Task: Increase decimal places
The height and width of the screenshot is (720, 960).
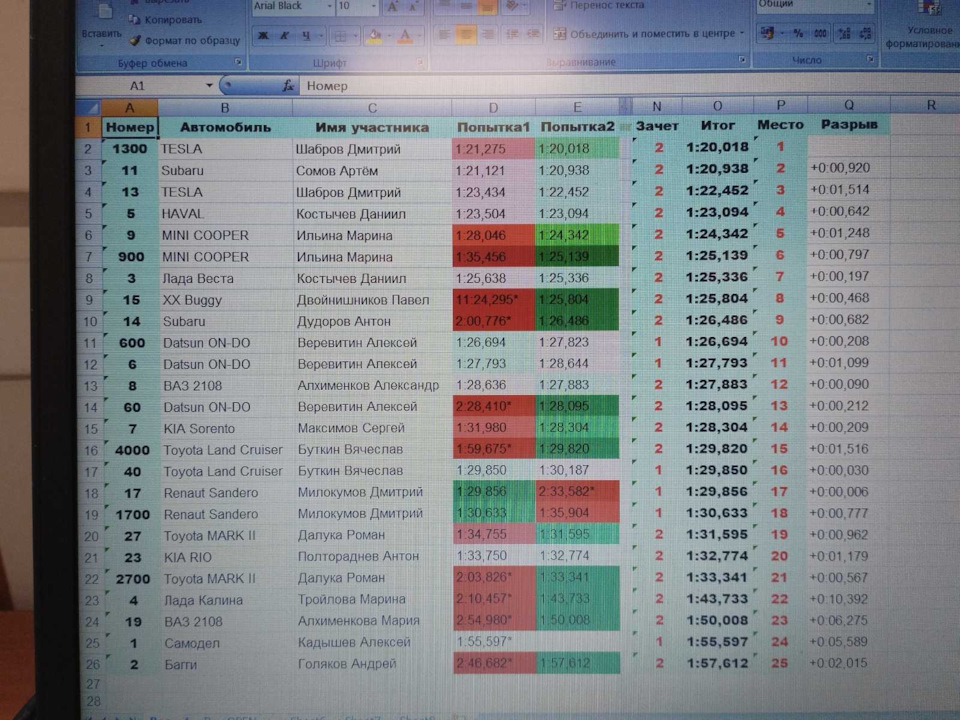Action: (844, 33)
